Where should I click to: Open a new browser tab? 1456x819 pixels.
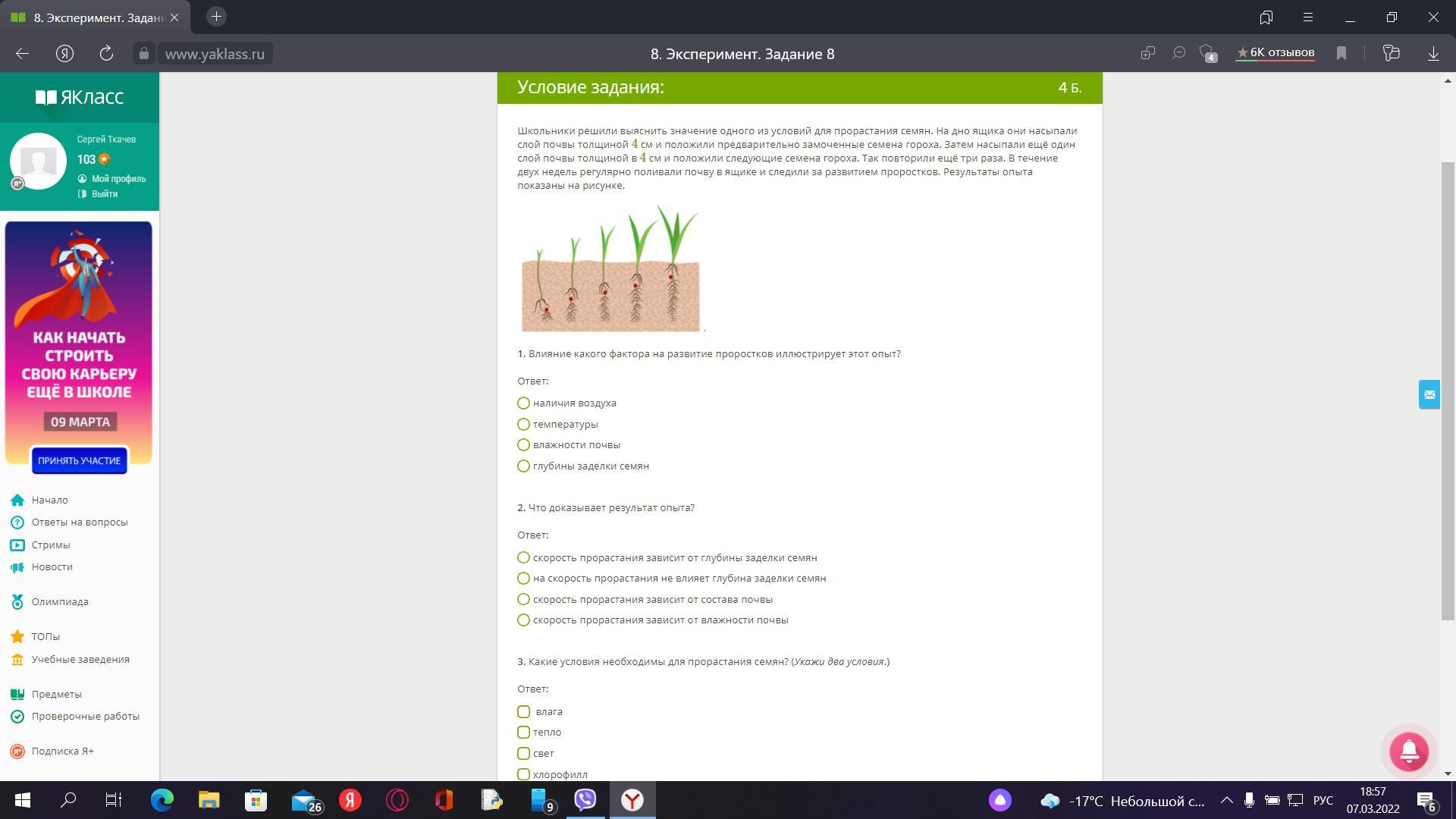coord(216,17)
